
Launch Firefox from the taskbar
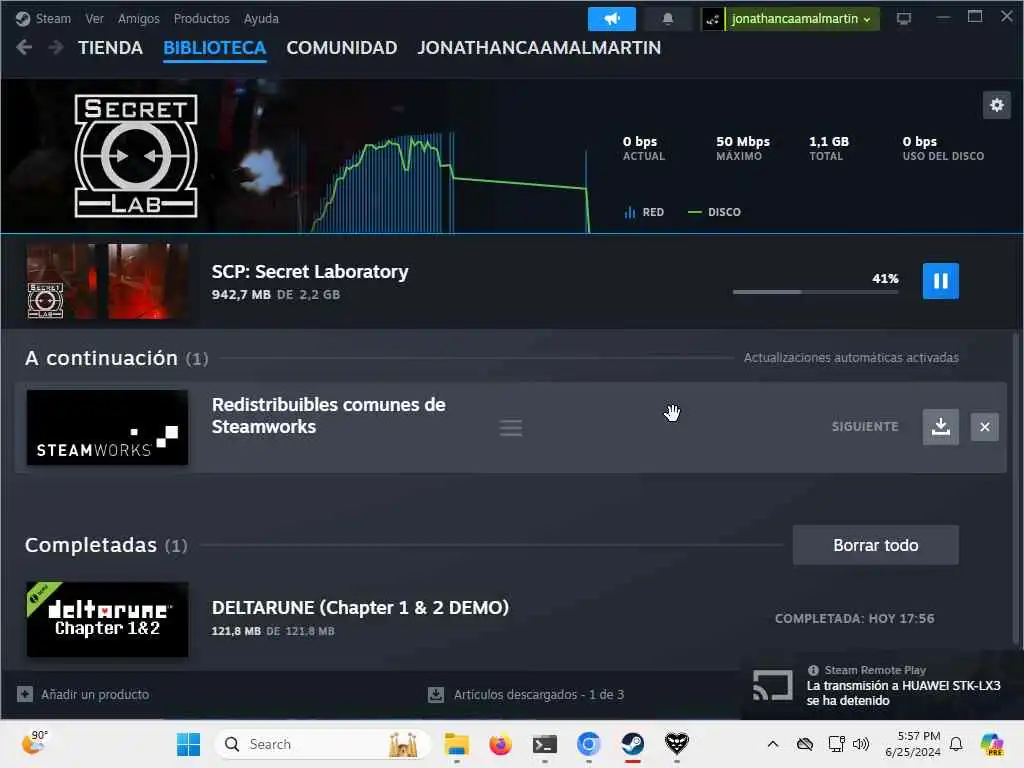pyautogui.click(x=500, y=744)
